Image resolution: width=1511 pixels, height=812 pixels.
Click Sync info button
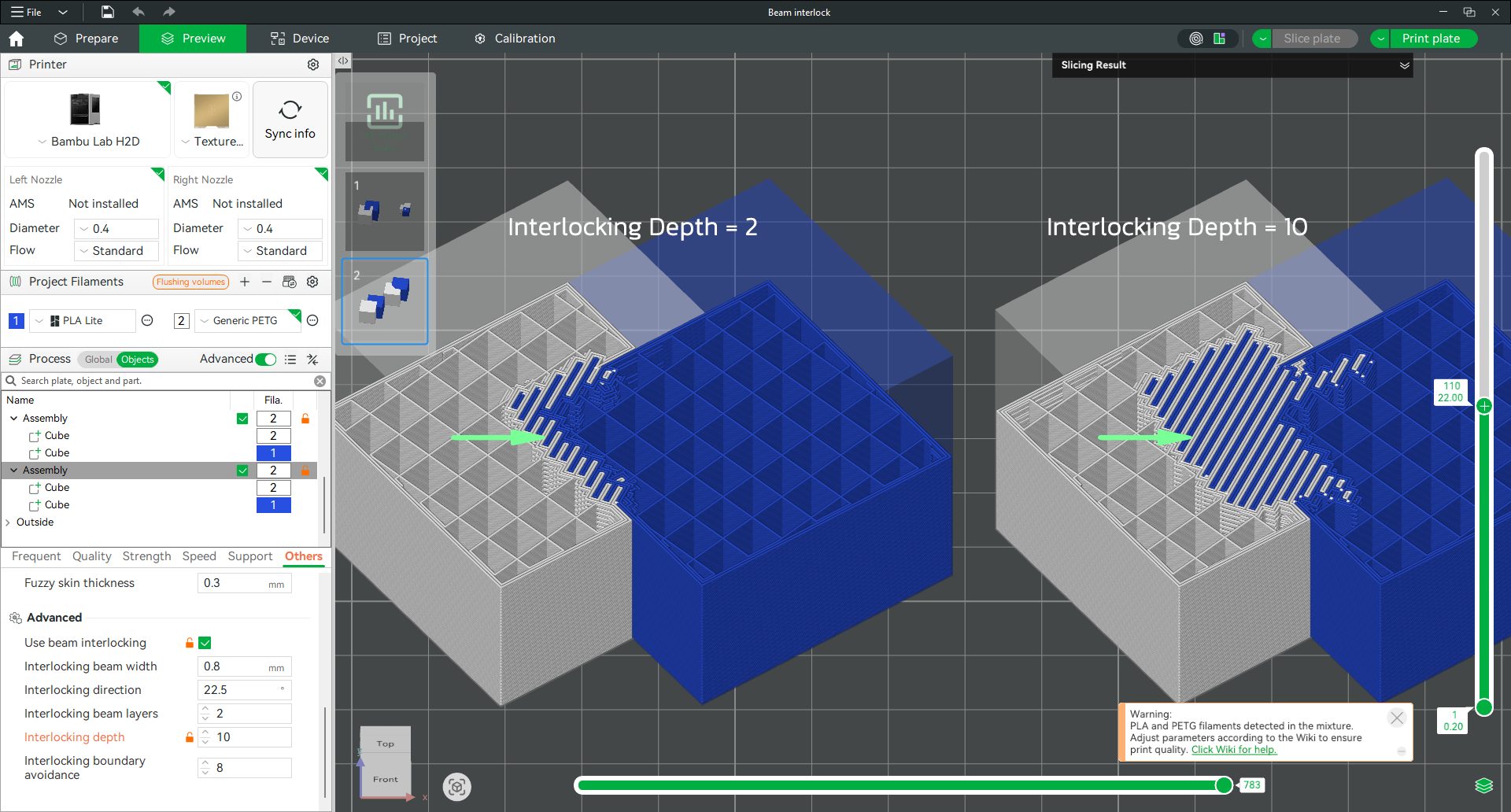(x=290, y=120)
